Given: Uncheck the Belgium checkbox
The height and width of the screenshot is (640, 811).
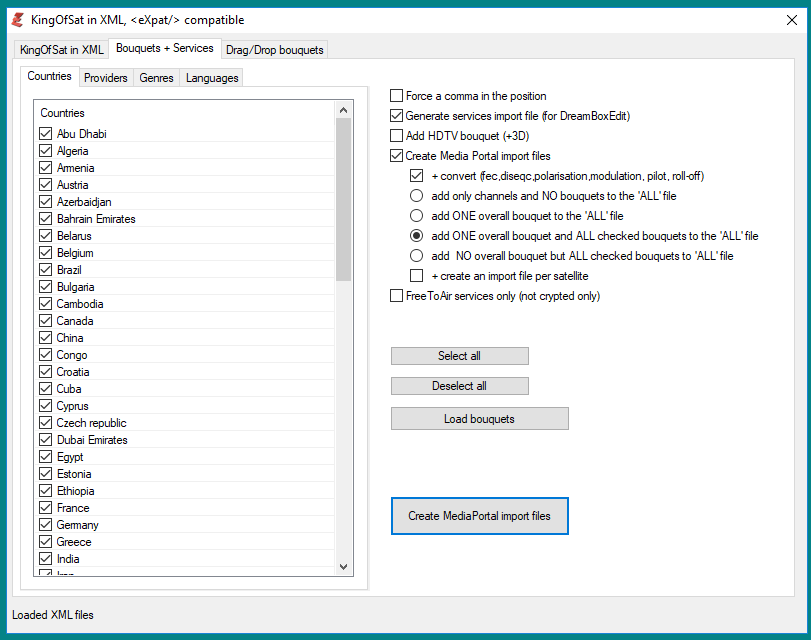Looking at the screenshot, I should [46, 253].
